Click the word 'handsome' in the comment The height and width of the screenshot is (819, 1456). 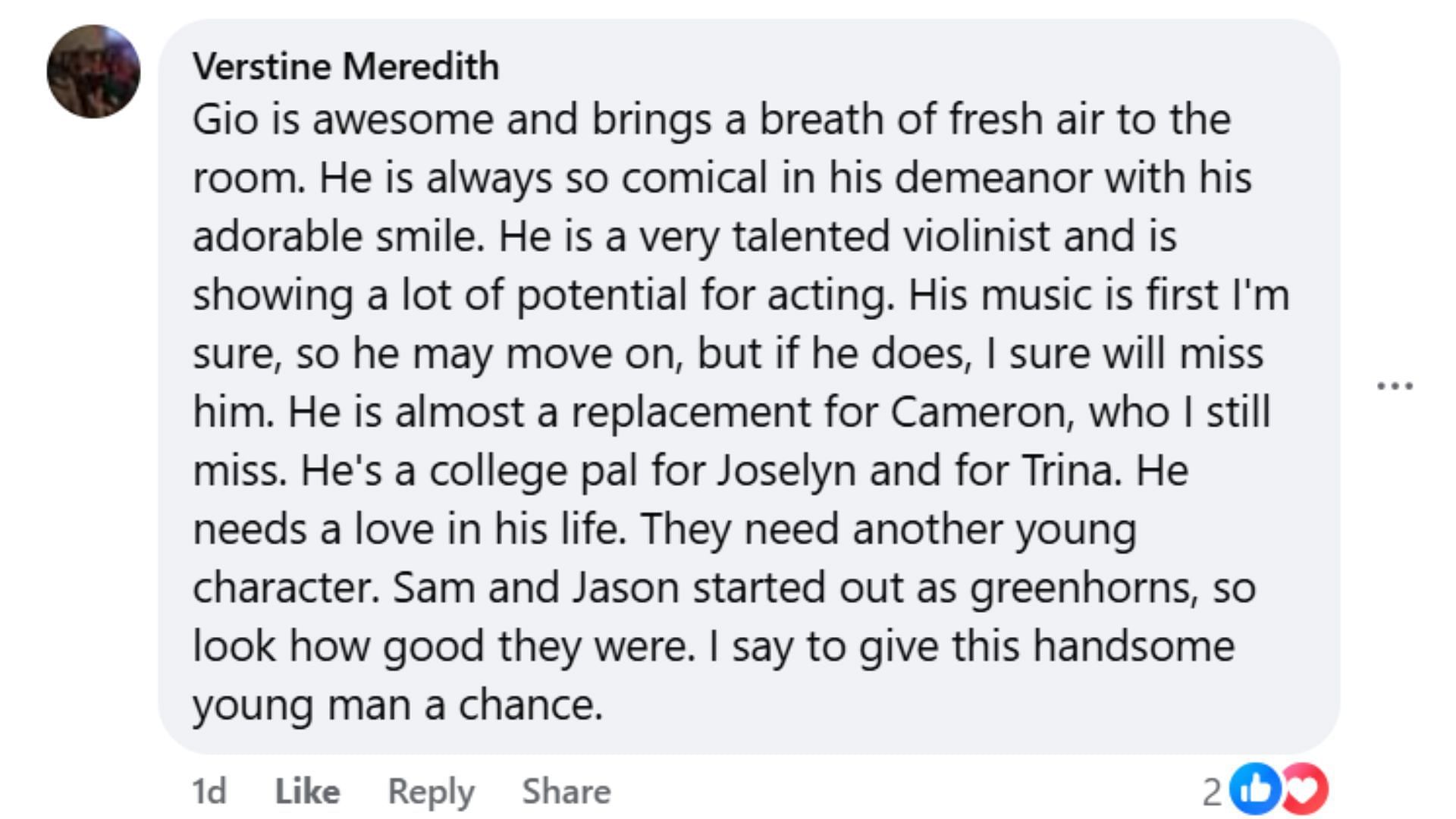point(1134,646)
